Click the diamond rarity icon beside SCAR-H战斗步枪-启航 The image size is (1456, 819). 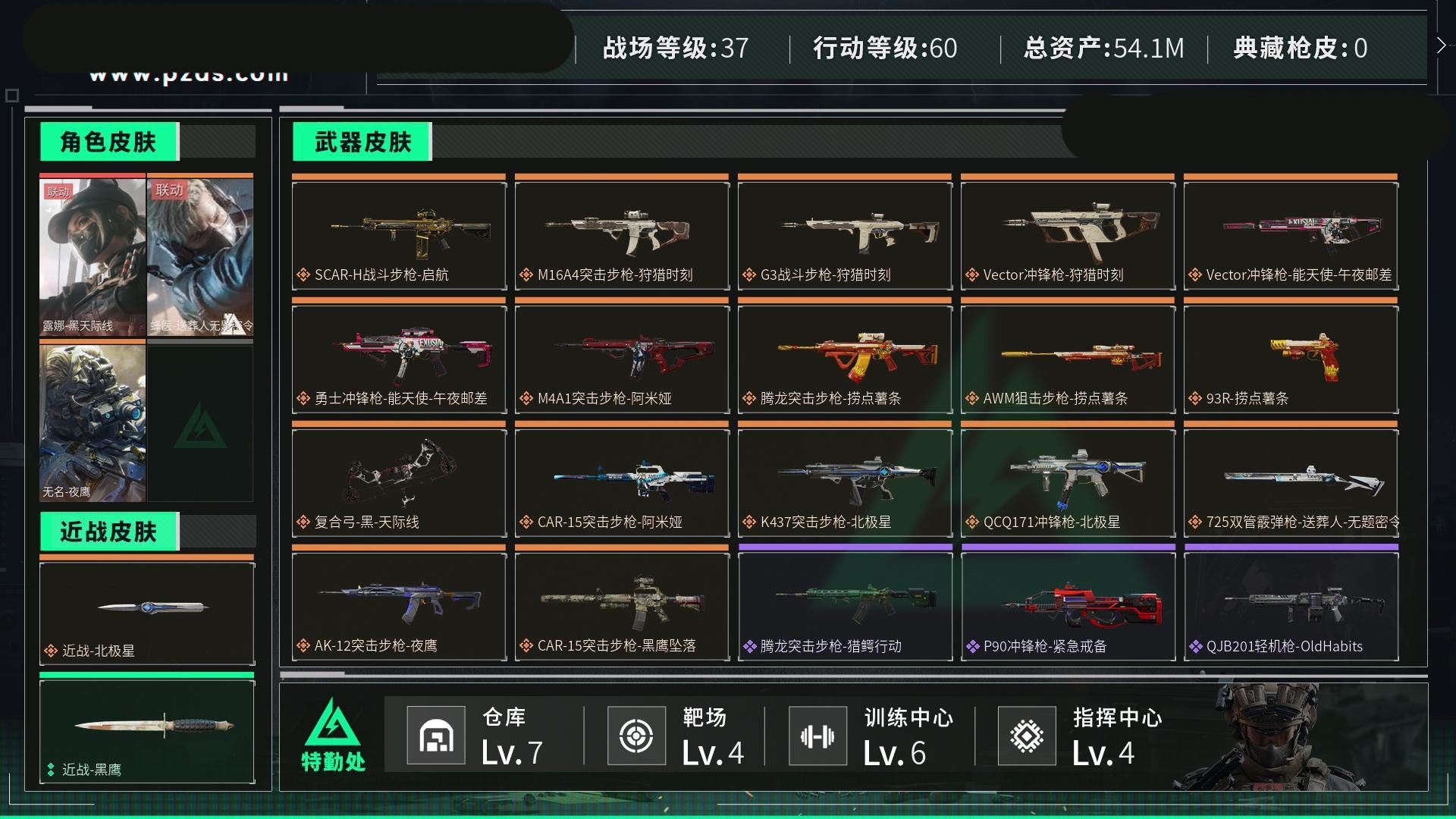pyautogui.click(x=303, y=275)
